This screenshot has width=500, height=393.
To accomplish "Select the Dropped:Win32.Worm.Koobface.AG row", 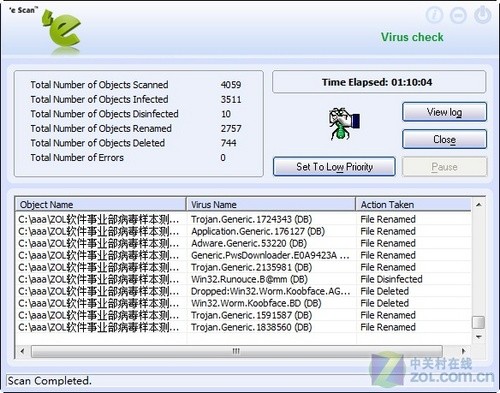I will 243,291.
